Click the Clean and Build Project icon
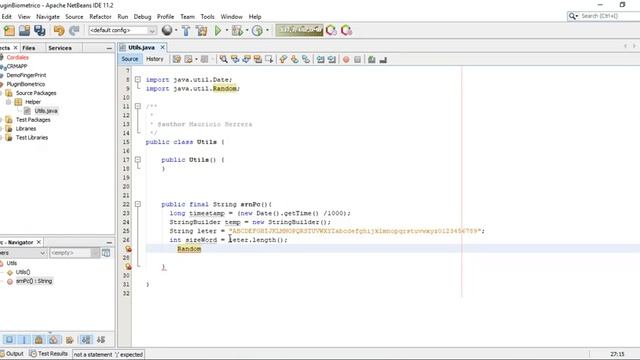This screenshot has height=360, width=640. coord(202,31)
